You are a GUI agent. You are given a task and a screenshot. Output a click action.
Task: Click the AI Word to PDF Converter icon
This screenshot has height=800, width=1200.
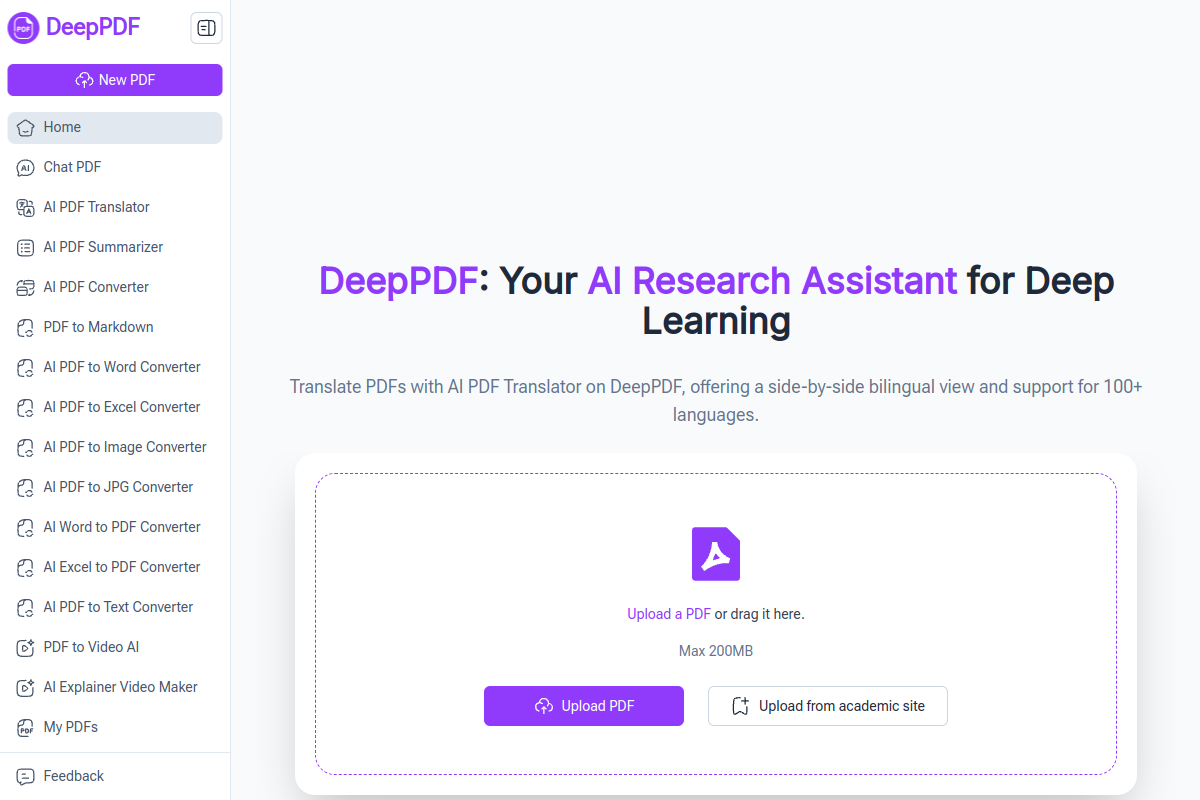pos(26,528)
